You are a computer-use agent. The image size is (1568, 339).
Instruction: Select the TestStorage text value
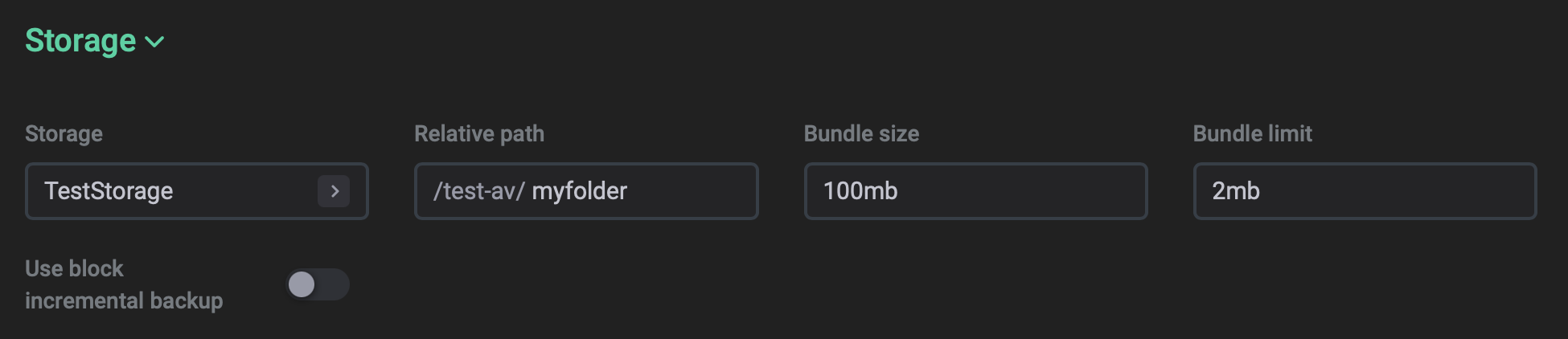coord(109,191)
